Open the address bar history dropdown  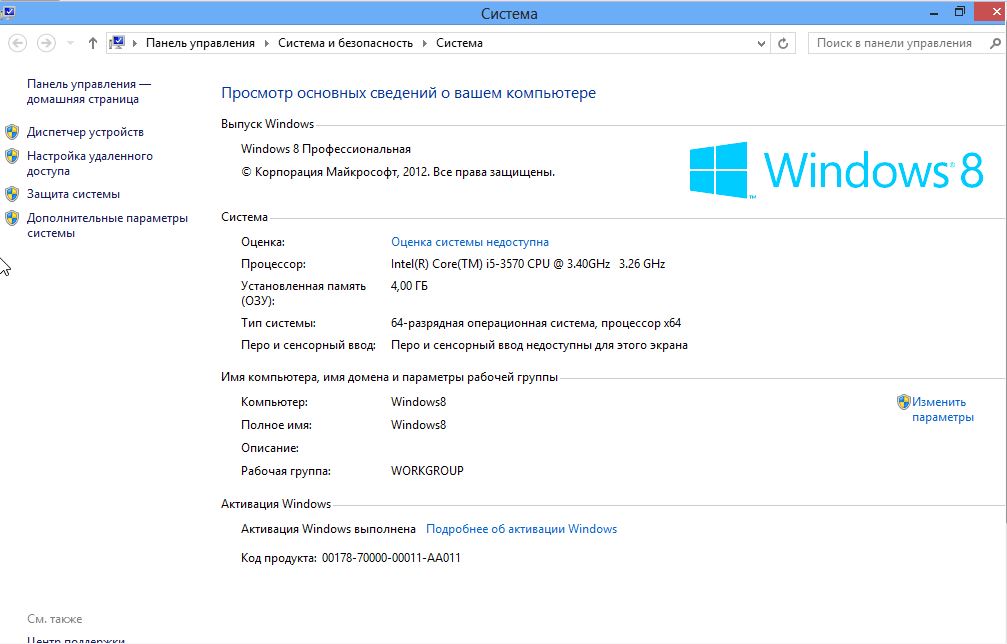761,44
